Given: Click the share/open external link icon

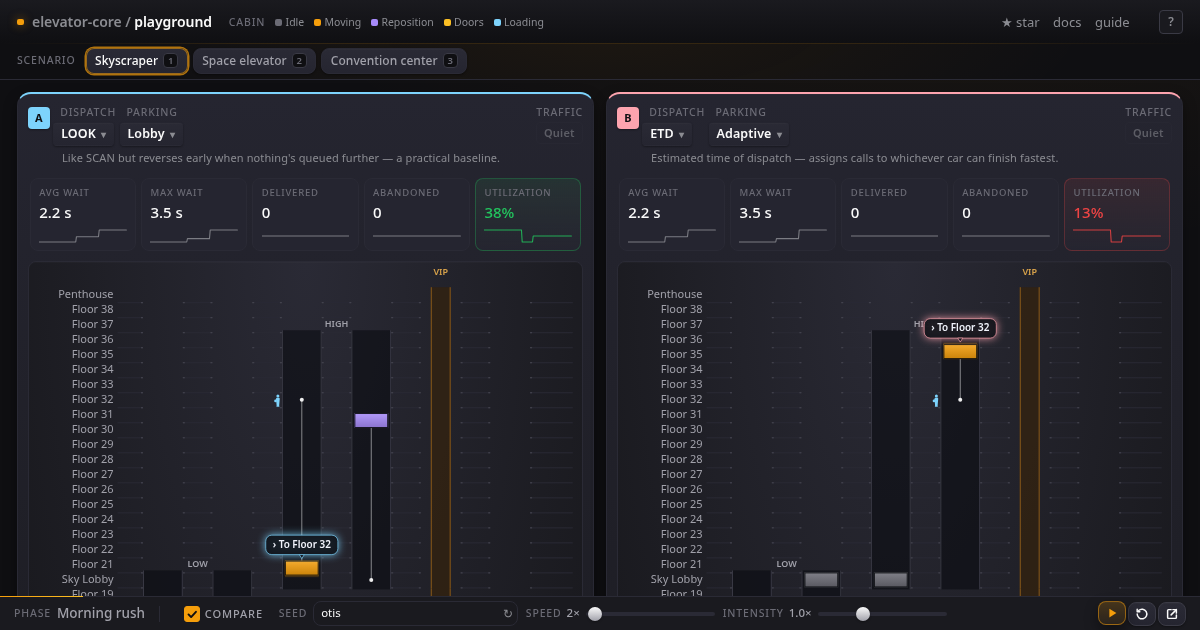Looking at the screenshot, I should (1172, 613).
